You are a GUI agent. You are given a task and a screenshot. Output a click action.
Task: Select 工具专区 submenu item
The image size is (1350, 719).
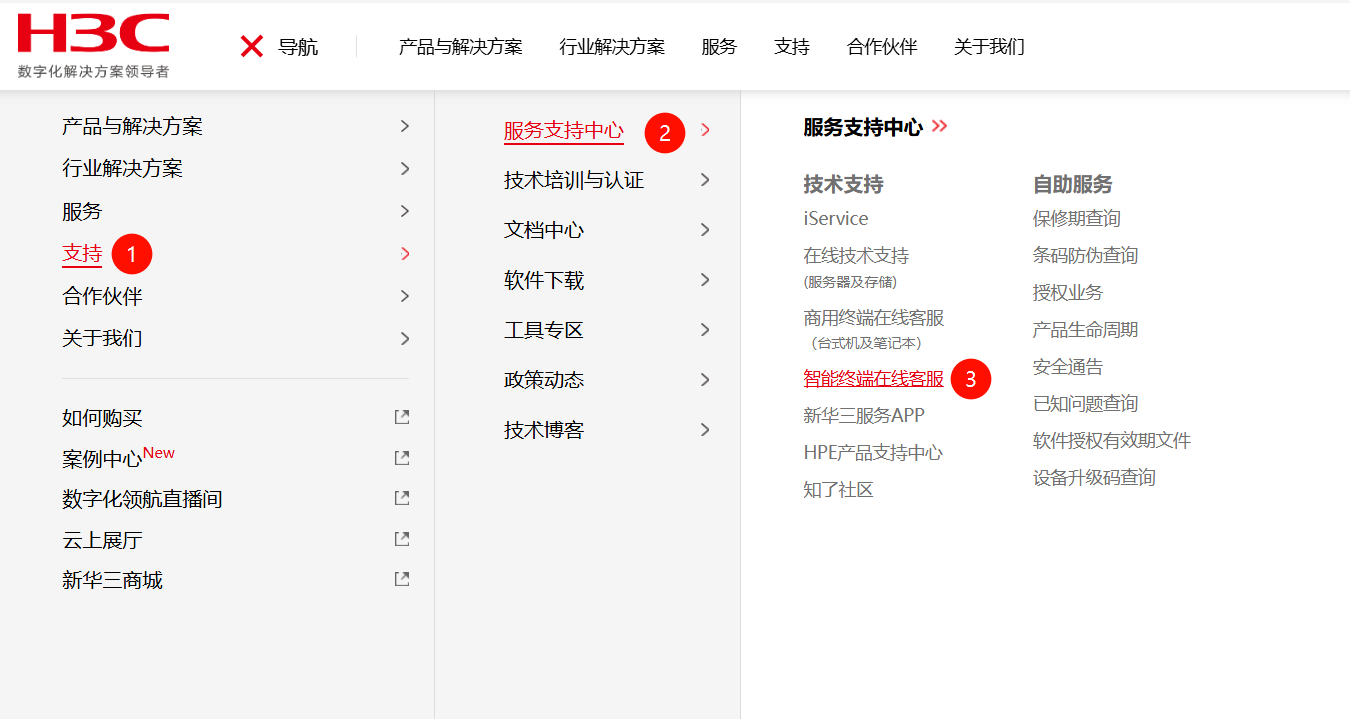click(x=544, y=330)
